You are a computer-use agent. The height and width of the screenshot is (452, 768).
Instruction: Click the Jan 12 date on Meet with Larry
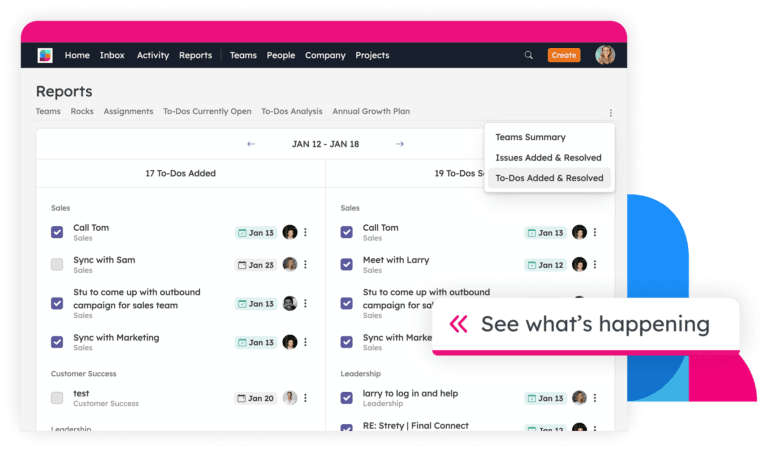pos(546,265)
